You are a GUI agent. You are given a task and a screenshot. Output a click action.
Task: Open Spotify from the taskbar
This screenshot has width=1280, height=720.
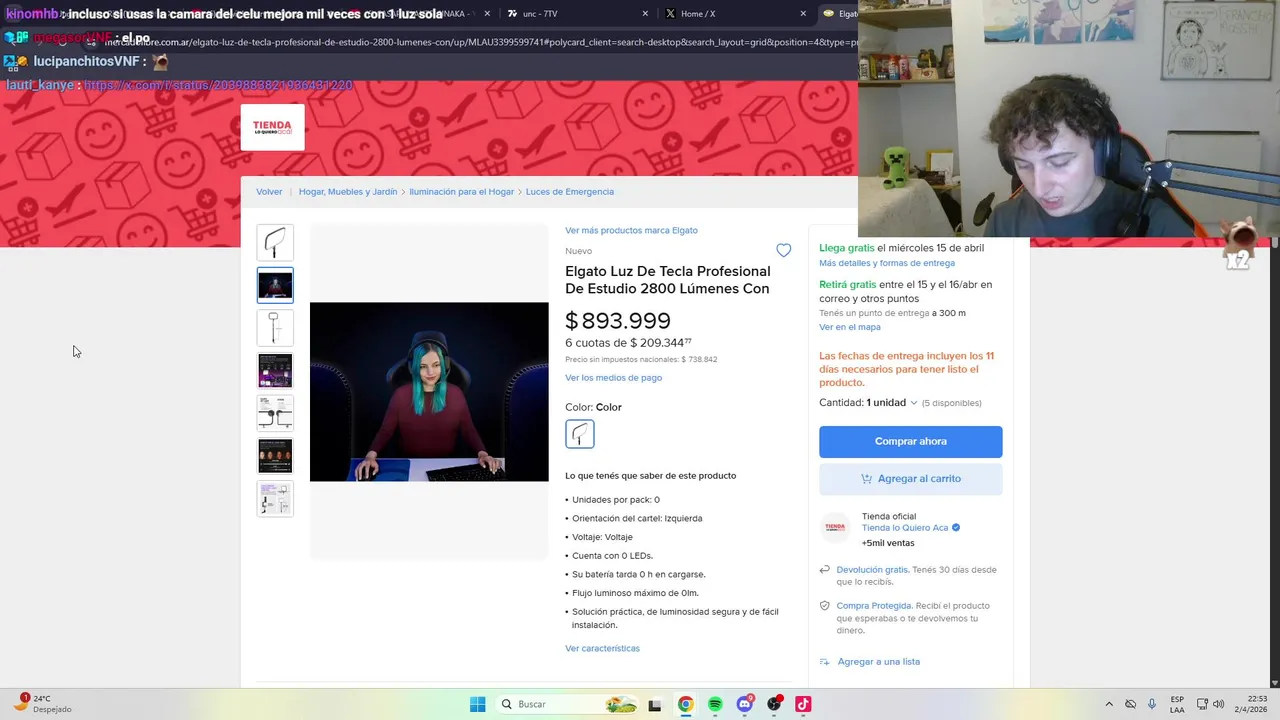(x=715, y=704)
